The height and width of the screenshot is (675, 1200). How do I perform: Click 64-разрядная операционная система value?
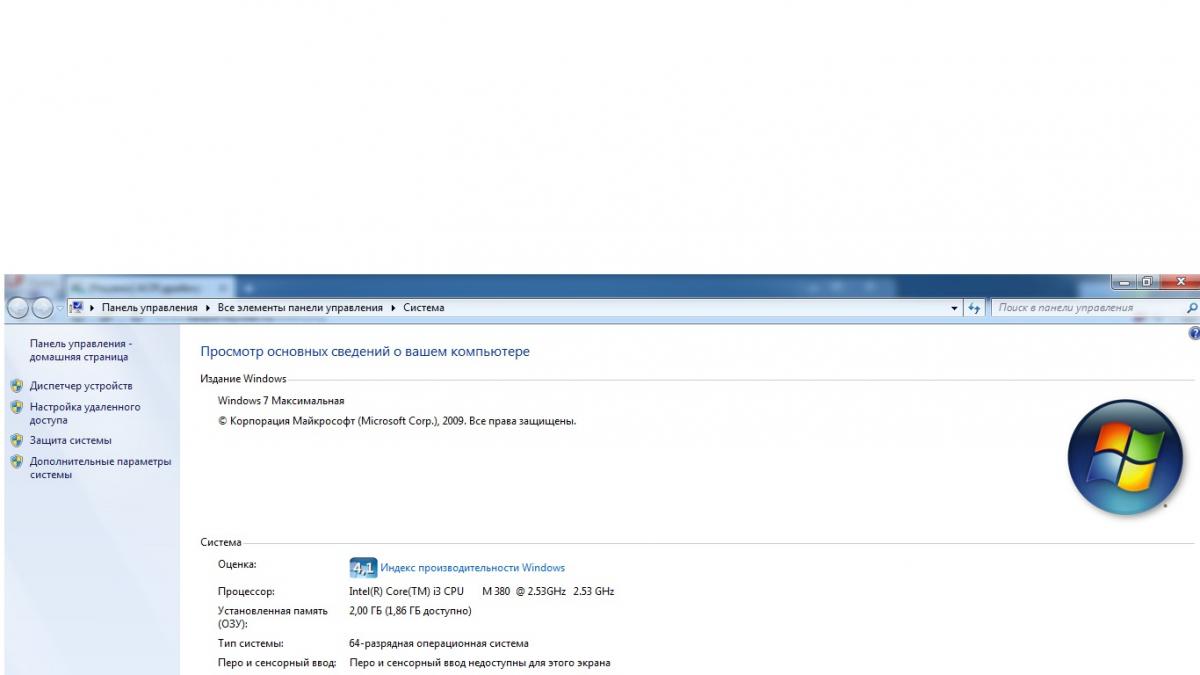point(439,643)
